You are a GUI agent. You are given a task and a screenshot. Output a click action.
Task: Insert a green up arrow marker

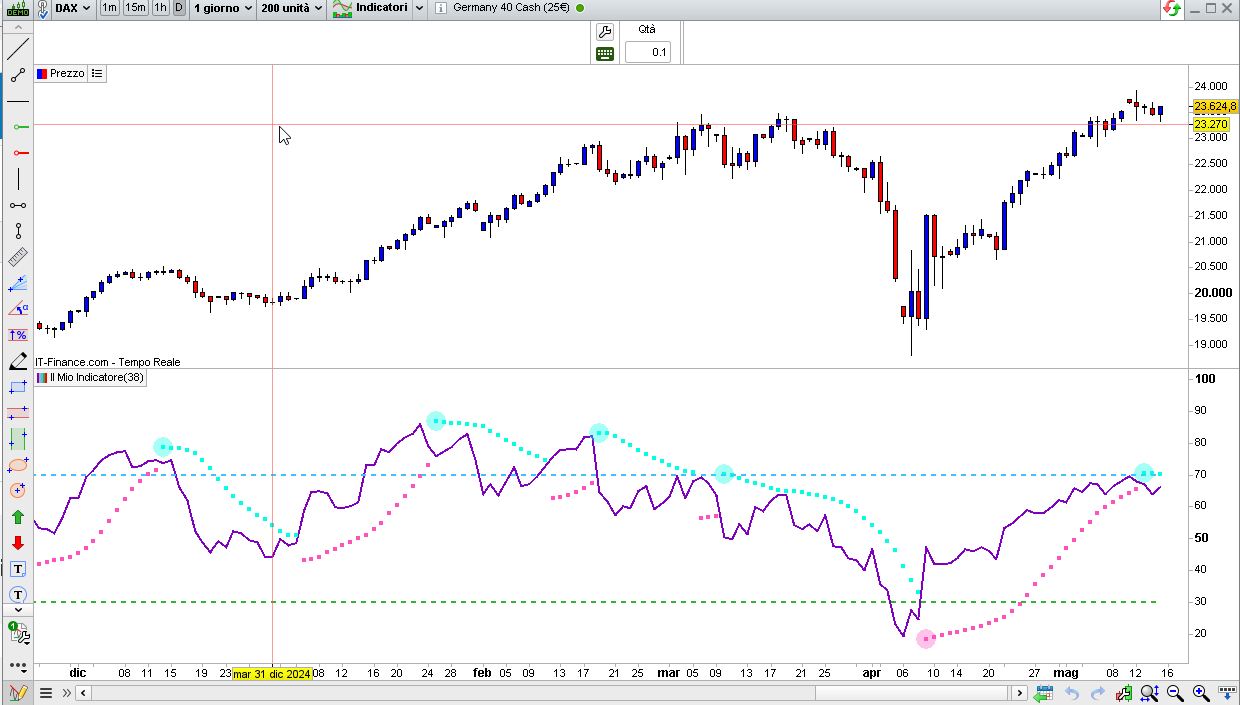(x=18, y=517)
